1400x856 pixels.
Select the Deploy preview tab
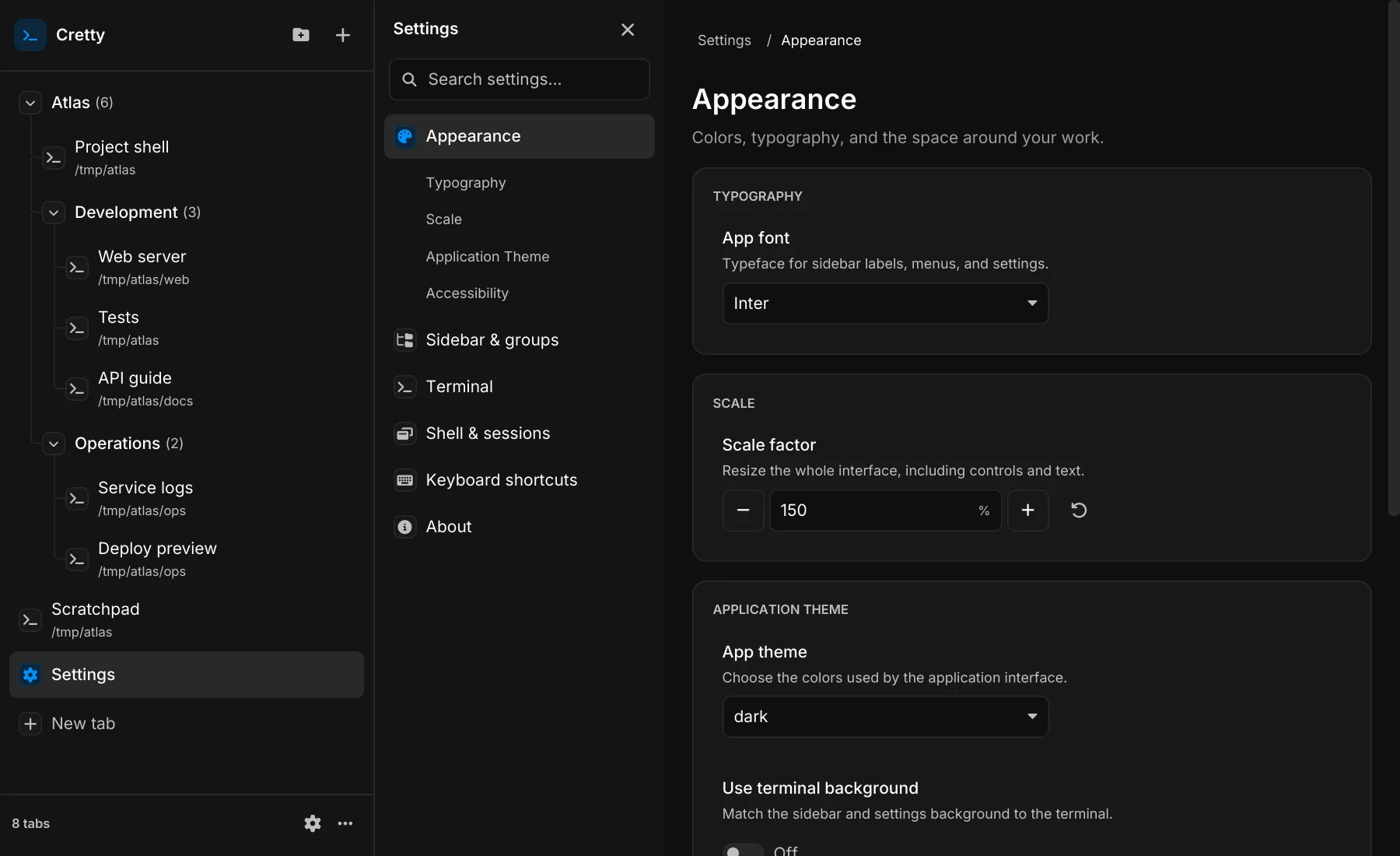210,560
